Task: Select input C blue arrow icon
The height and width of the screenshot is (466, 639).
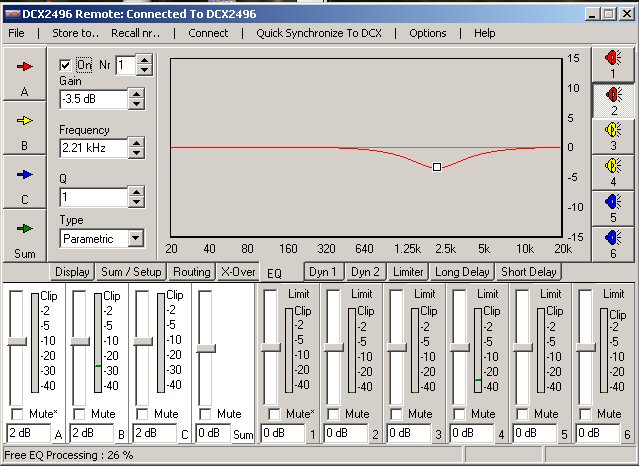Action: pos(24,174)
